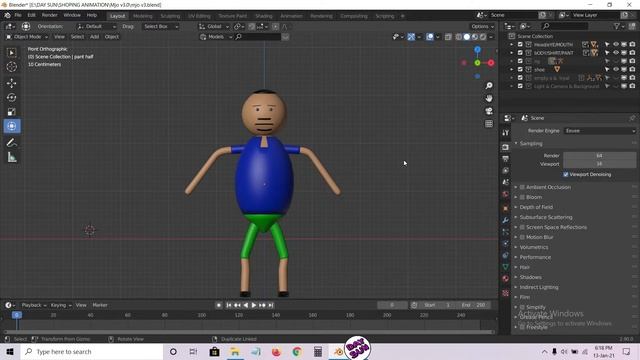The width and height of the screenshot is (640, 360).
Task: Select the Rotate tool
Action: (11, 98)
